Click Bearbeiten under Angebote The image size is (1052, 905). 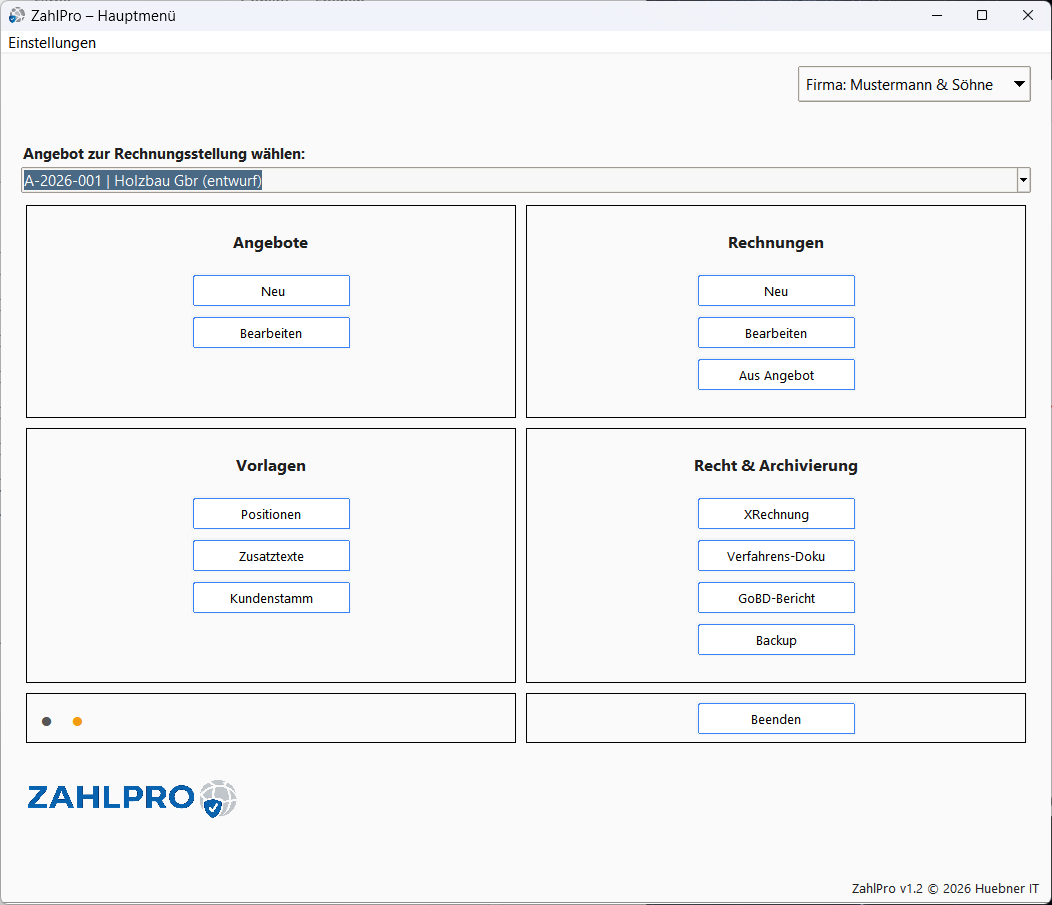271,333
